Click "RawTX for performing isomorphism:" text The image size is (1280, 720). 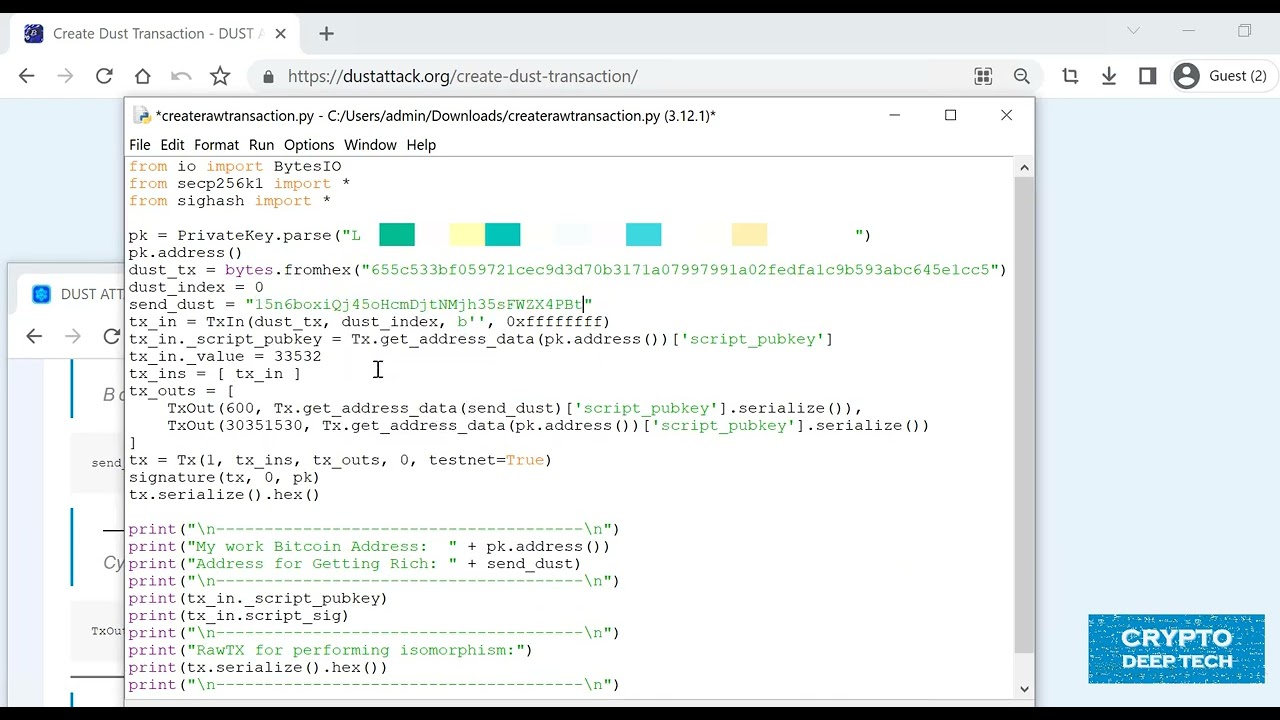click(360, 650)
